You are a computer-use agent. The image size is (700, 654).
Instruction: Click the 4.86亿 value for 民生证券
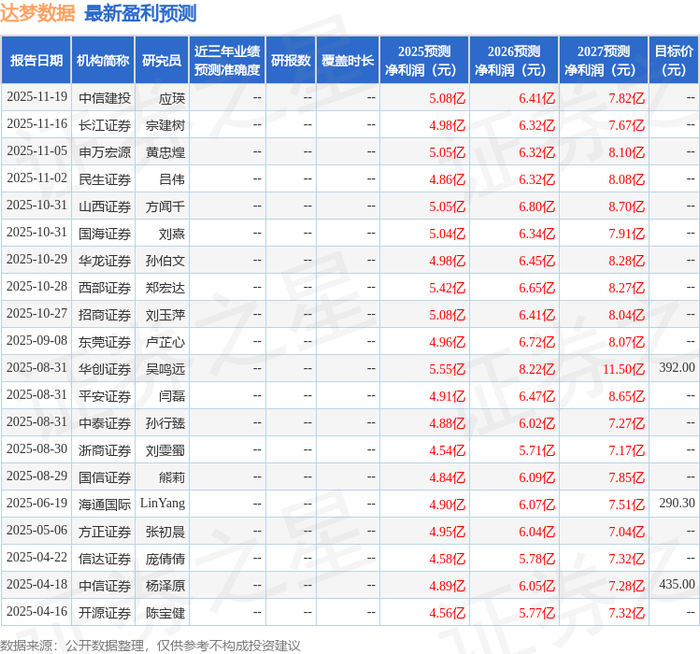(447, 180)
